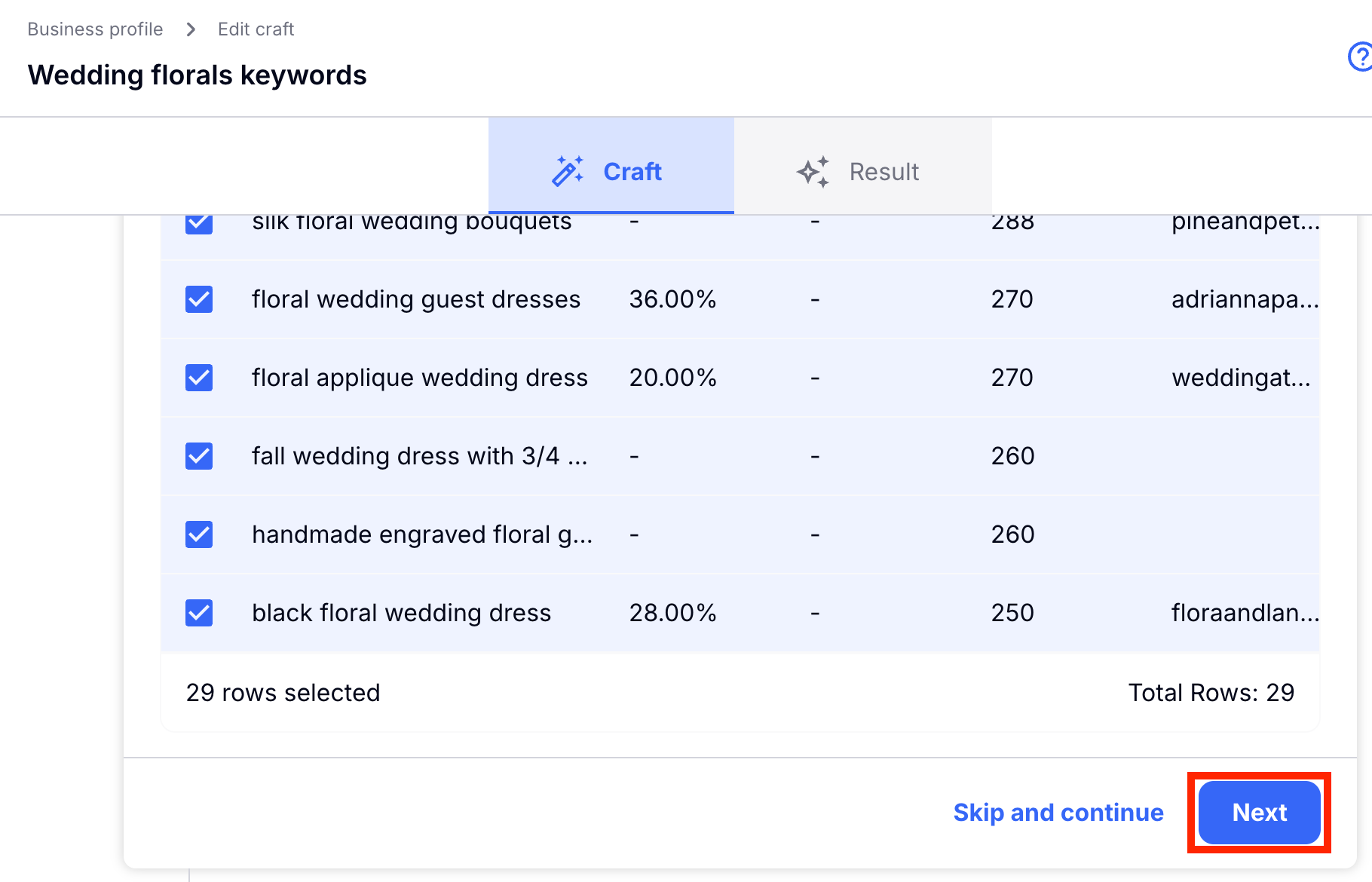Click the adriannapa... domain cell

[1244, 299]
